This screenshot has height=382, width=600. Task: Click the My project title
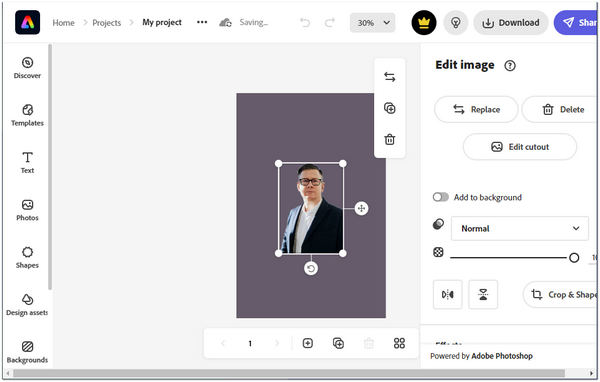[162, 23]
